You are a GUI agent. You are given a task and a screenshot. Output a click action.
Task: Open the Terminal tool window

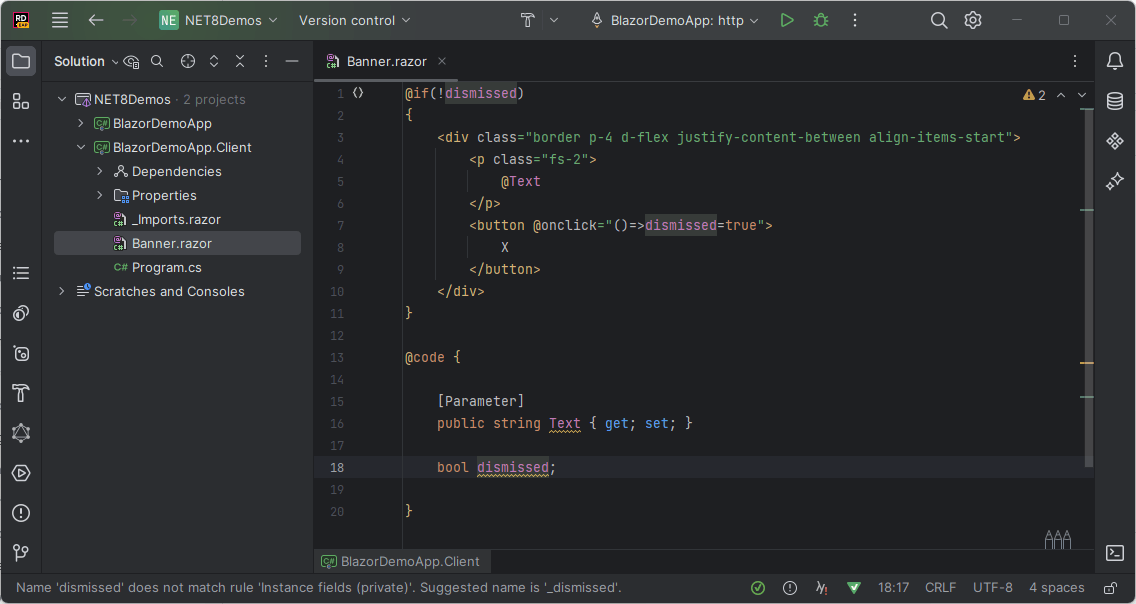pyautogui.click(x=1115, y=553)
